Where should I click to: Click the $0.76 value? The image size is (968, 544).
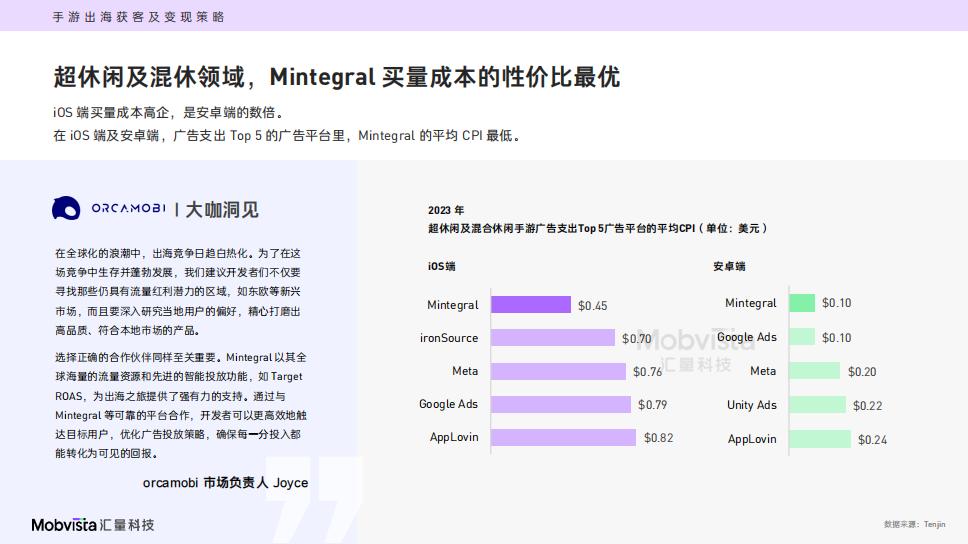(x=648, y=372)
